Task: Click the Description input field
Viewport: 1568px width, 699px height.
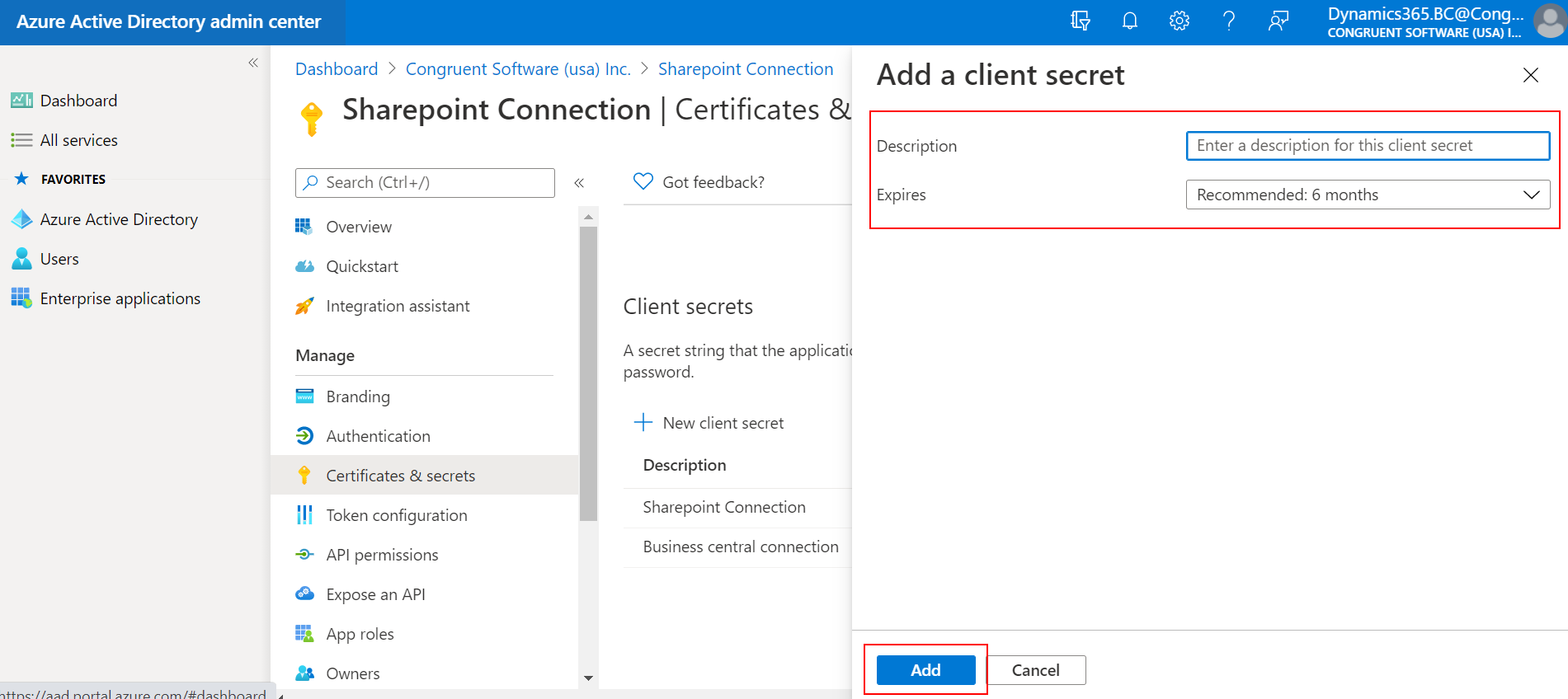Action: (1368, 146)
